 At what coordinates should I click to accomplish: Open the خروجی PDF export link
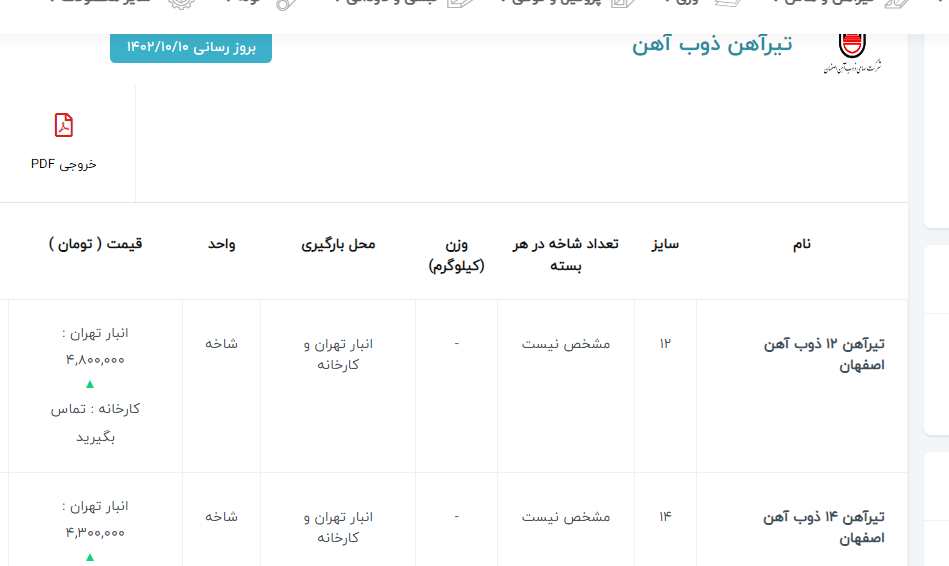click(x=64, y=164)
